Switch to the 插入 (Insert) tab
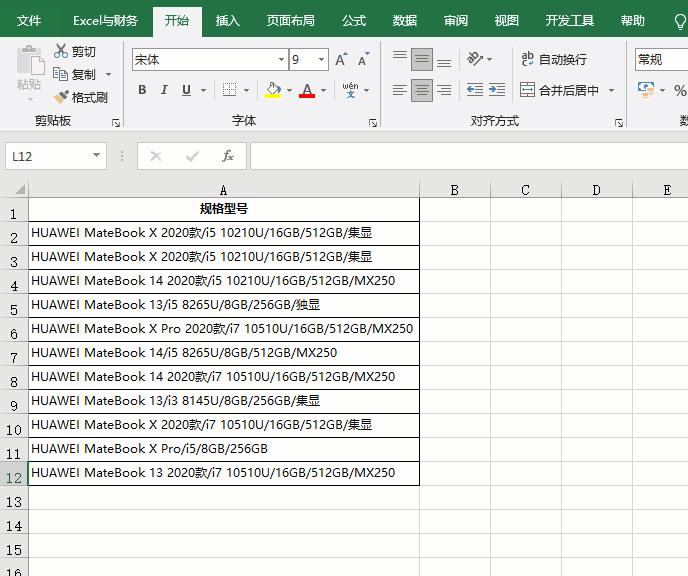 coord(228,21)
